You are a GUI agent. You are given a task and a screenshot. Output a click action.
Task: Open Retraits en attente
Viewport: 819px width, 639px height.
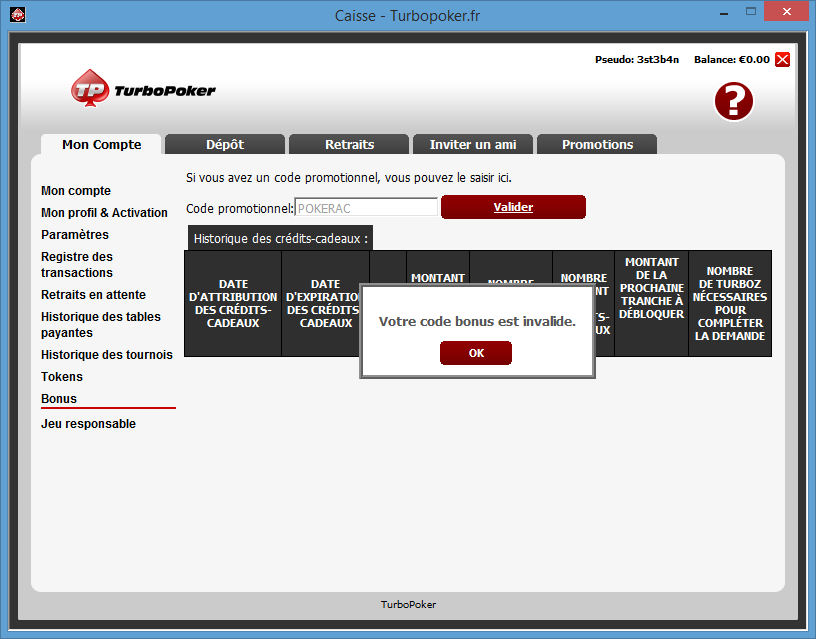[93, 295]
